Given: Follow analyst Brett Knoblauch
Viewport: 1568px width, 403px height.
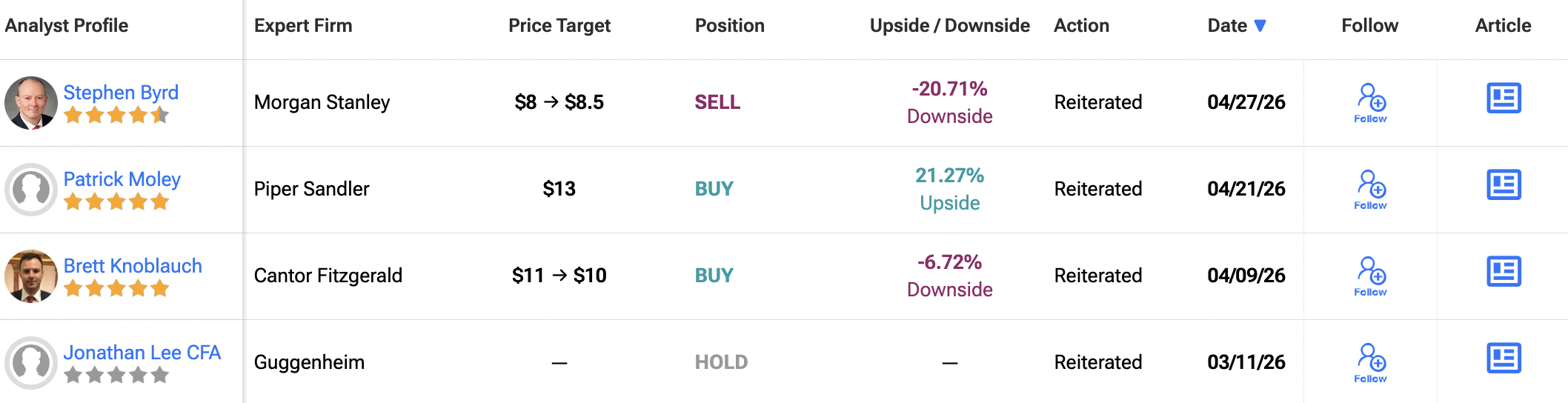Looking at the screenshot, I should pos(1370,276).
